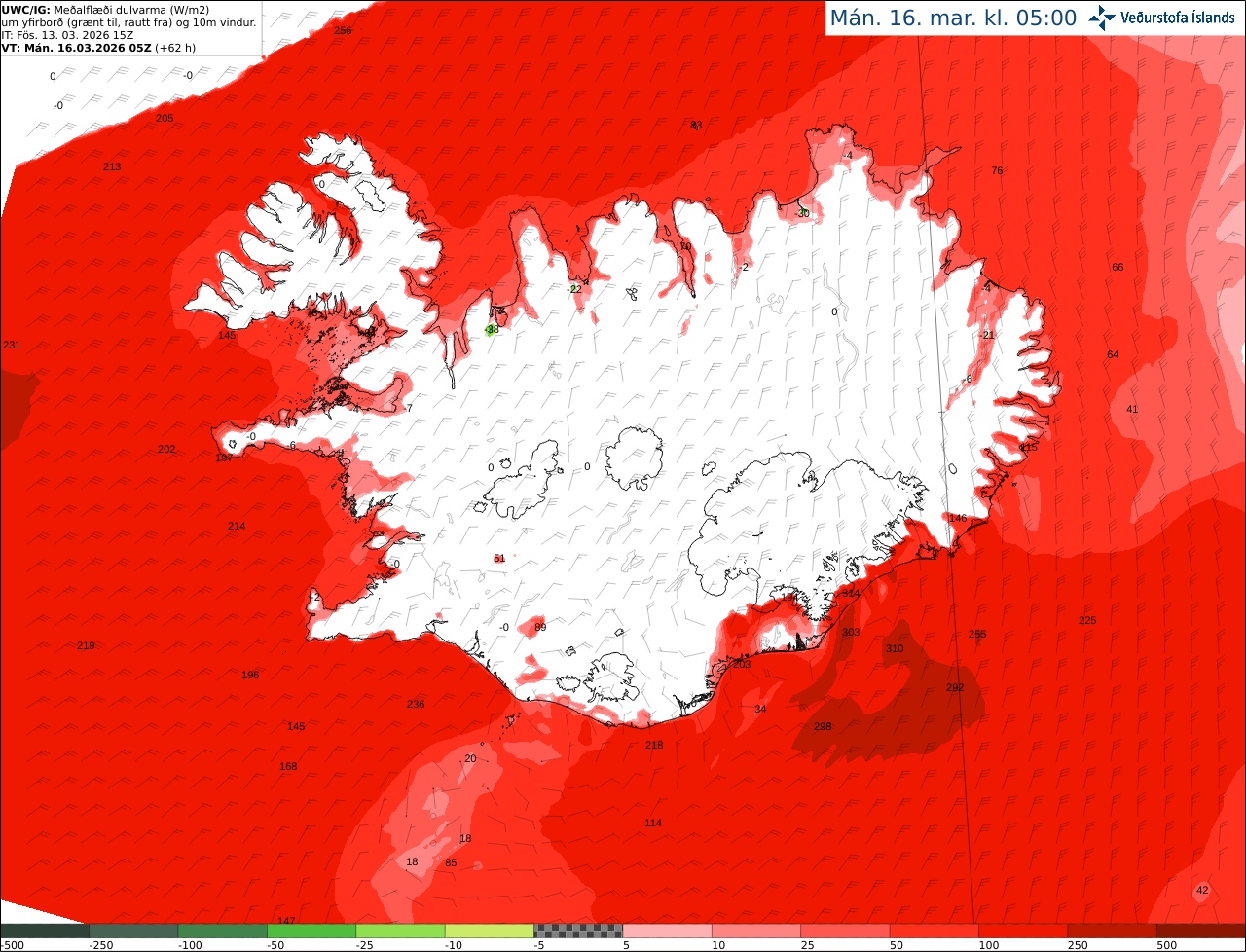Click the green-marked value -22 in the north

(x=575, y=289)
